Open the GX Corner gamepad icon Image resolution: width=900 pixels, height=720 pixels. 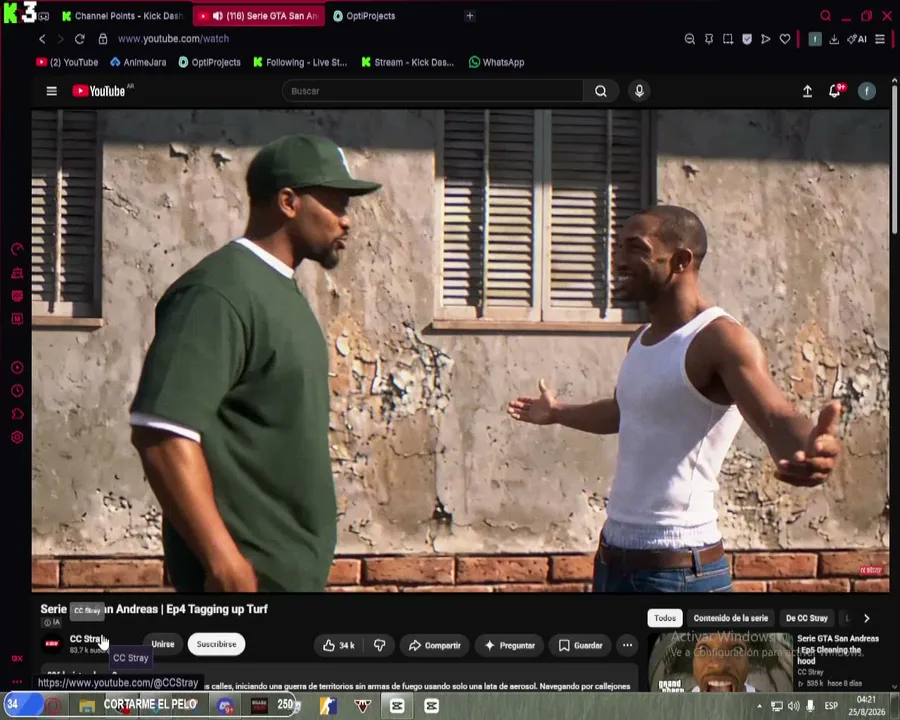coord(44,16)
